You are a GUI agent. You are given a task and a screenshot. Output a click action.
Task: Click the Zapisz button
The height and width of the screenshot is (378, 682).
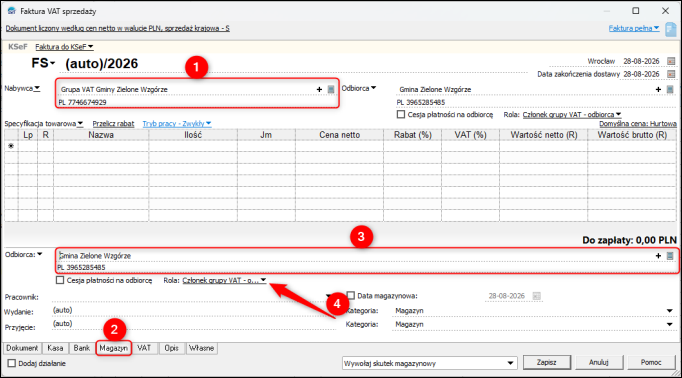[x=547, y=362]
